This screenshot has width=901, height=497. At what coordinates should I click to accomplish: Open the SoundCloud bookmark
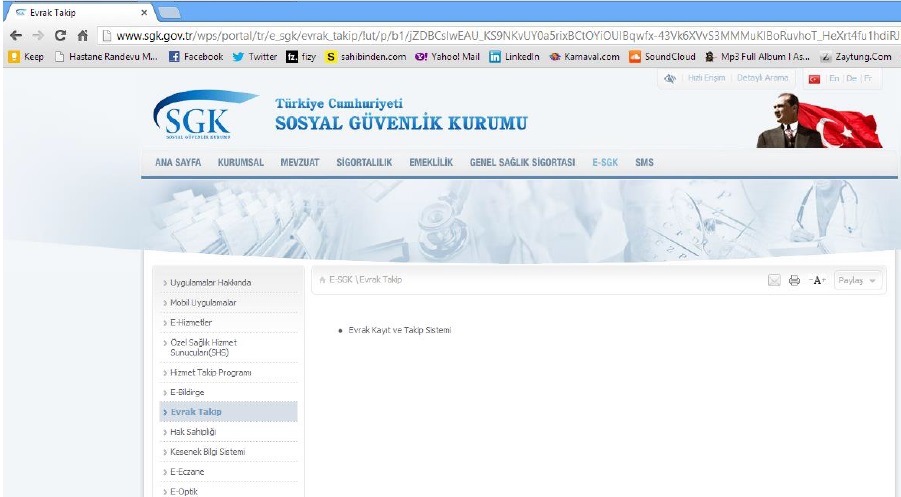tap(663, 56)
